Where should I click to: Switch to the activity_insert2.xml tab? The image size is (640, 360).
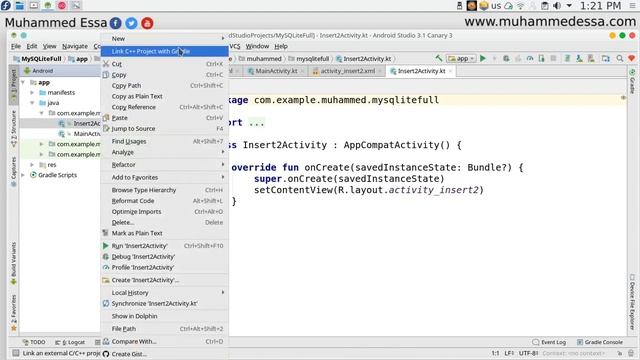click(x=347, y=71)
